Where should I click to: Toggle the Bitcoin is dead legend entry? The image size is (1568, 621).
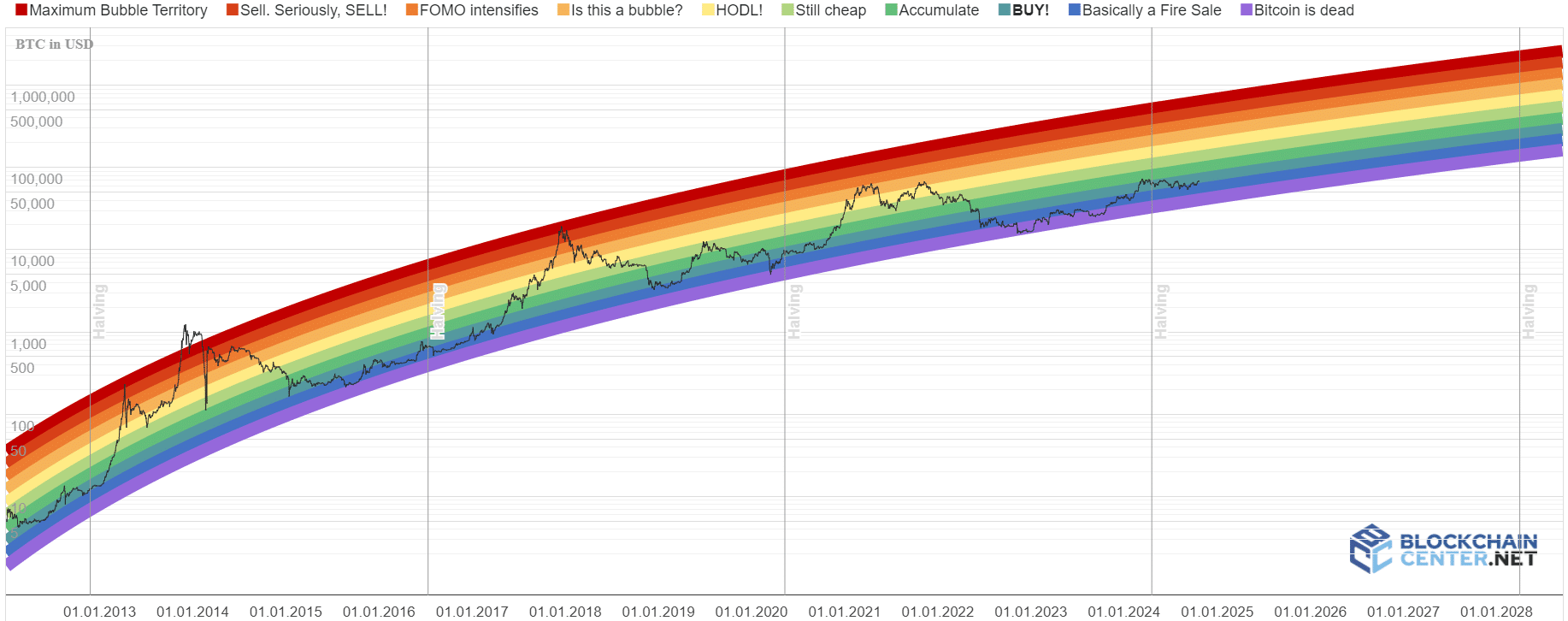click(1298, 10)
